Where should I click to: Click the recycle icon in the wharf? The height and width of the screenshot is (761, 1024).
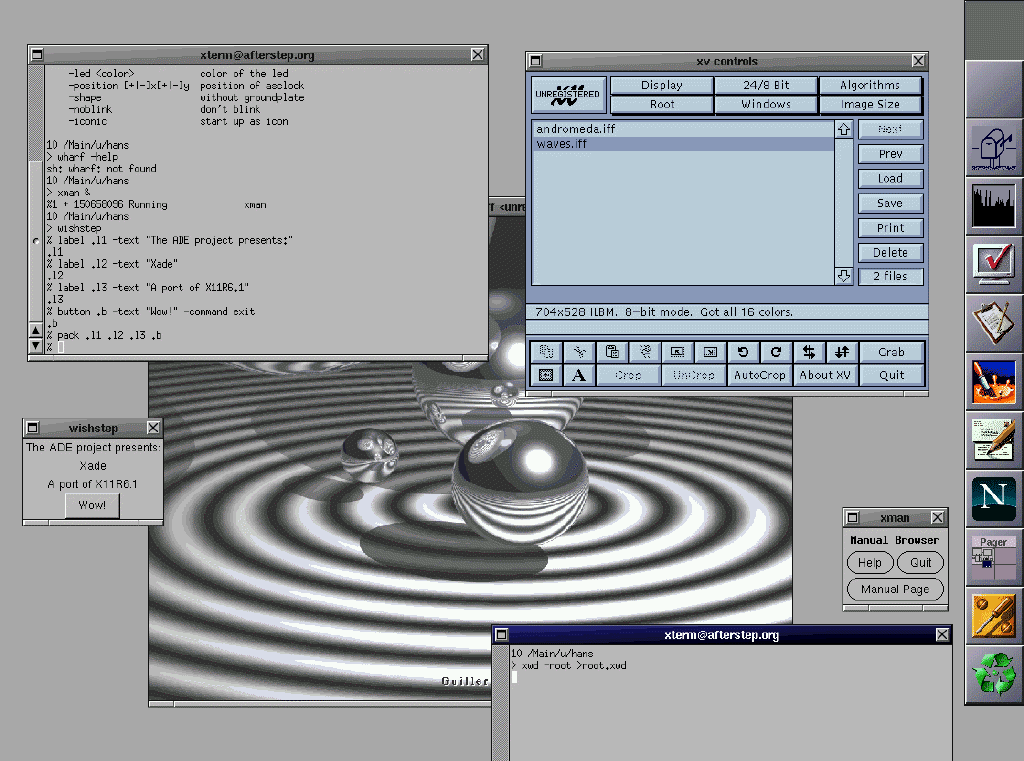coord(993,674)
